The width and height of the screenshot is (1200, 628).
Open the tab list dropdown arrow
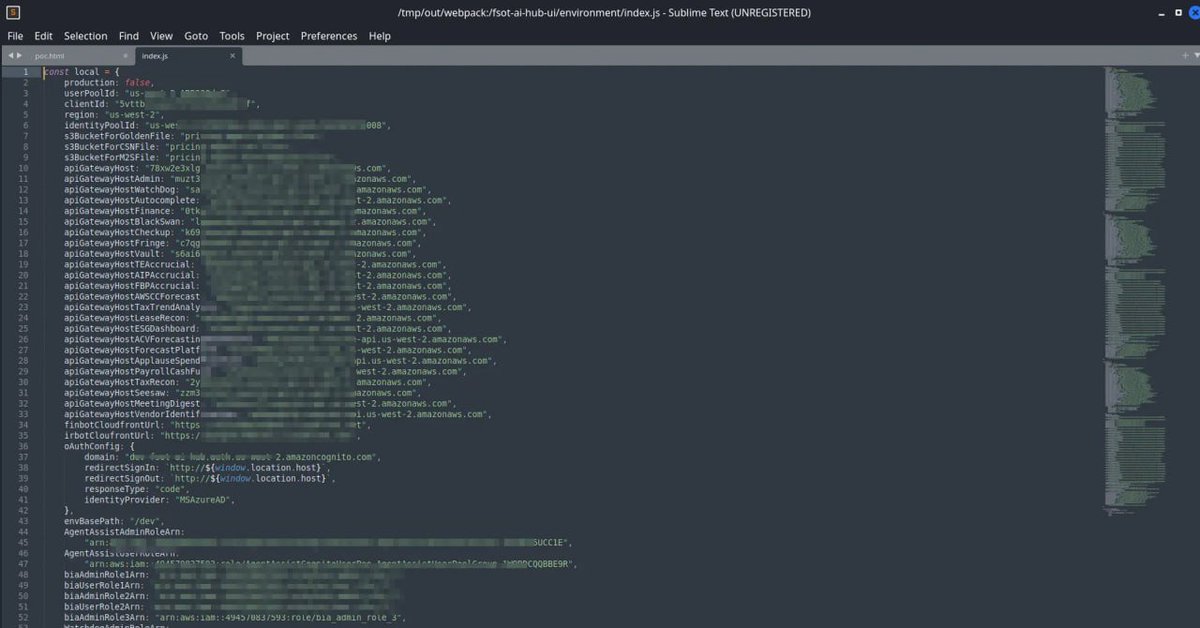pos(1195,56)
